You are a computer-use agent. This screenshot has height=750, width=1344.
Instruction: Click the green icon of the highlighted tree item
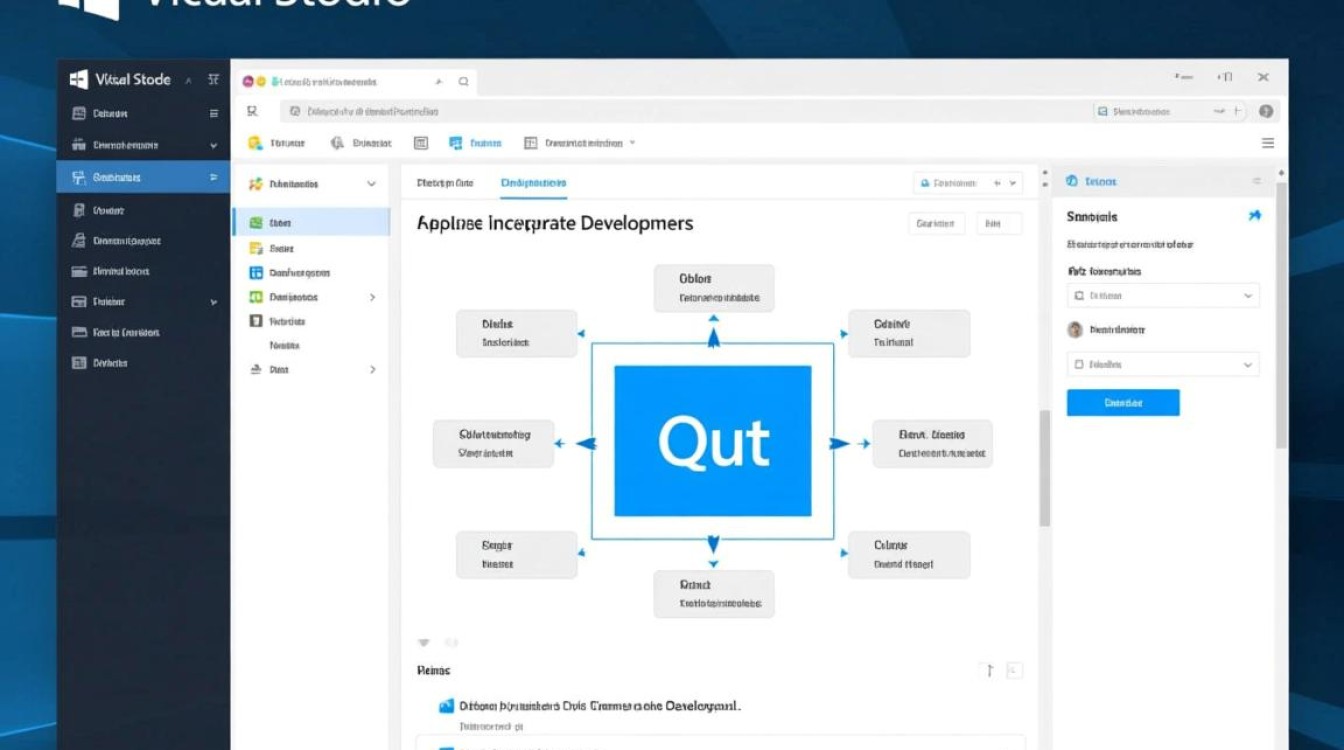point(256,223)
